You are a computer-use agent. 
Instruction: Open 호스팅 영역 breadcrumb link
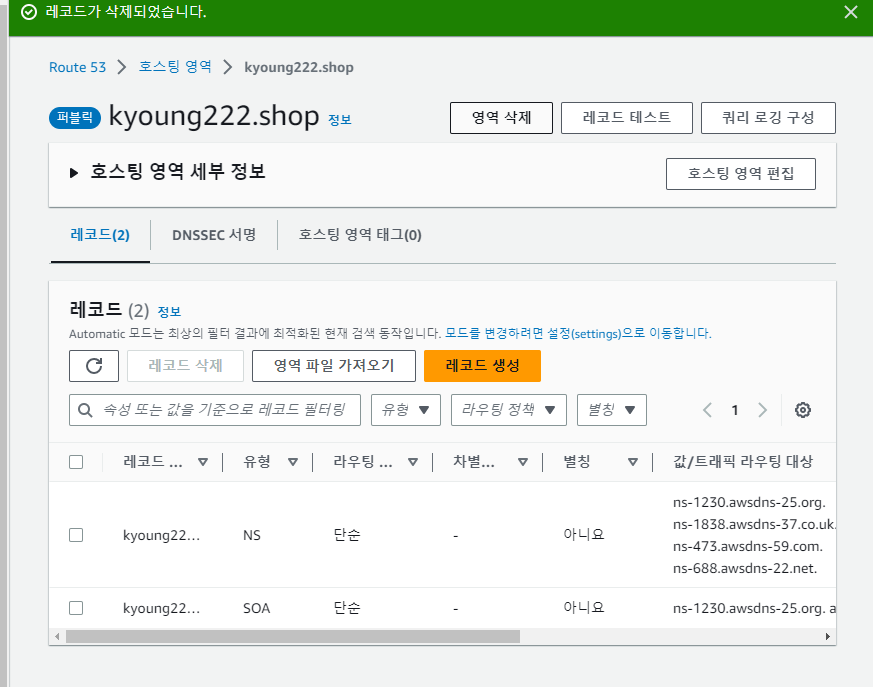pyautogui.click(x=175, y=67)
